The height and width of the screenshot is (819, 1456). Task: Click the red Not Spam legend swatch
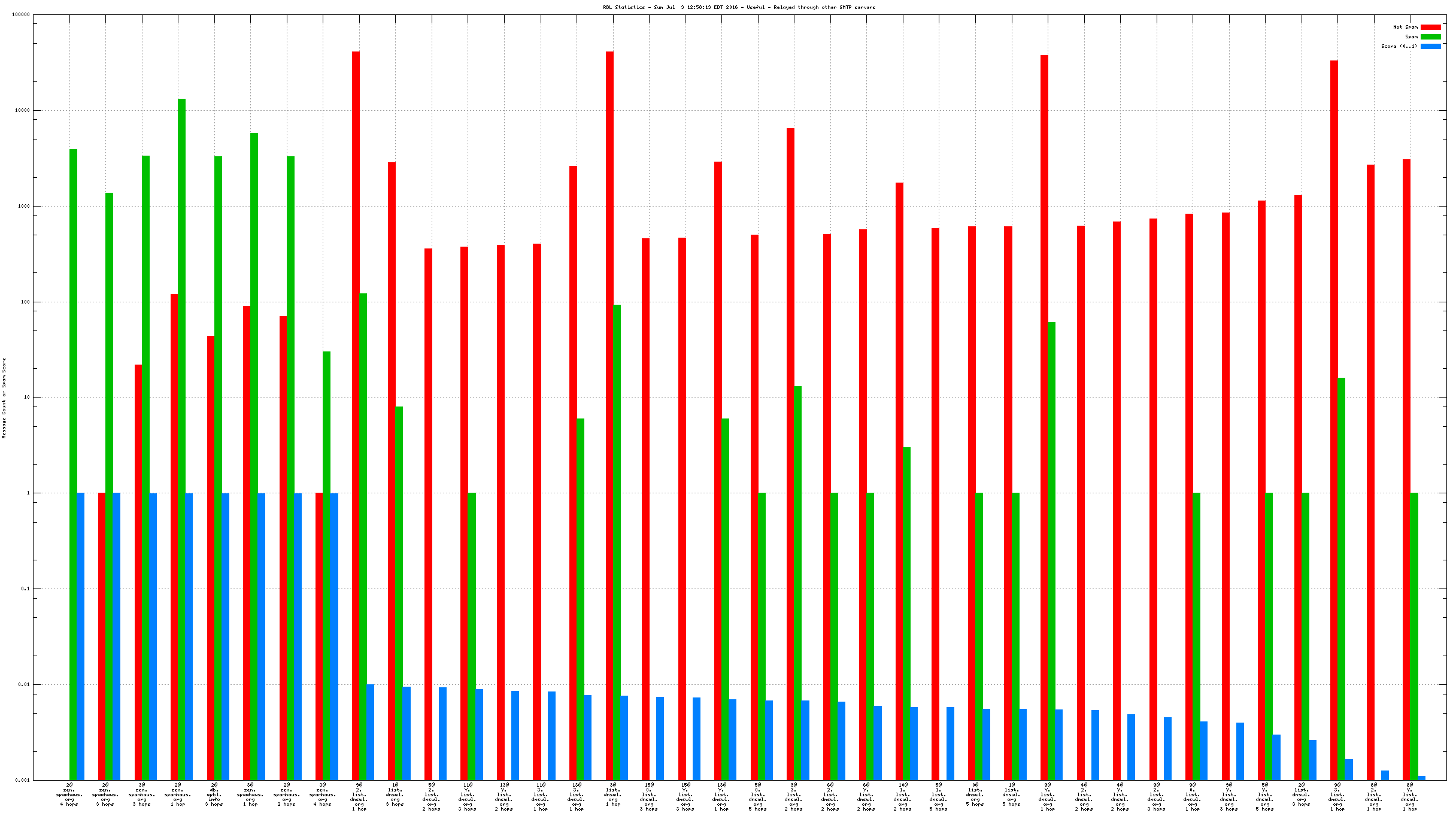click(x=1430, y=28)
